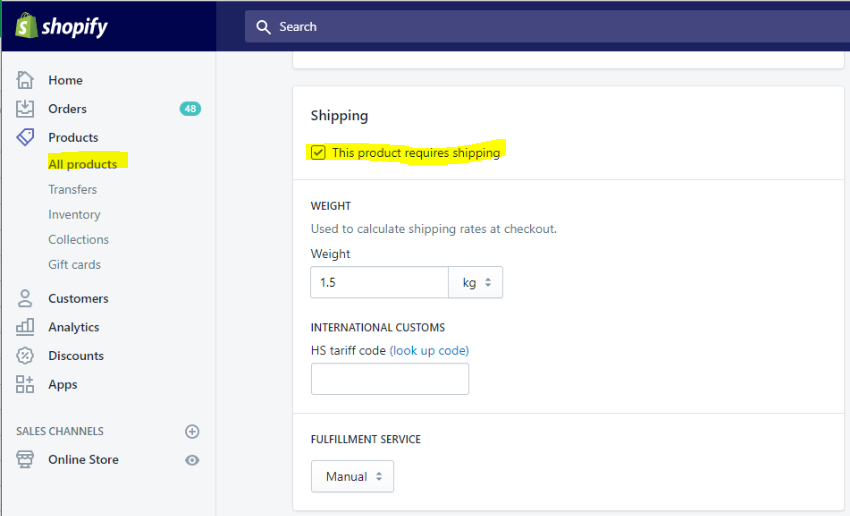This screenshot has width=850, height=516.
Task: Click the look up code link
Action: tap(429, 351)
